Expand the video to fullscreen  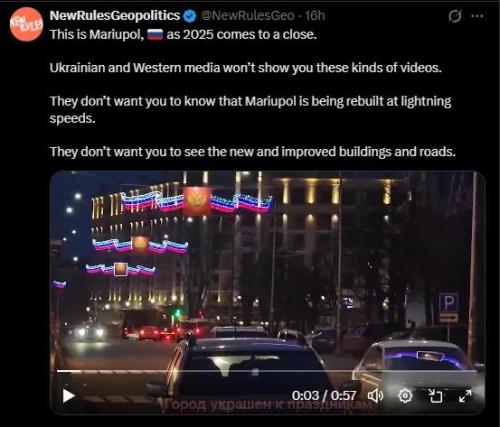(465, 396)
